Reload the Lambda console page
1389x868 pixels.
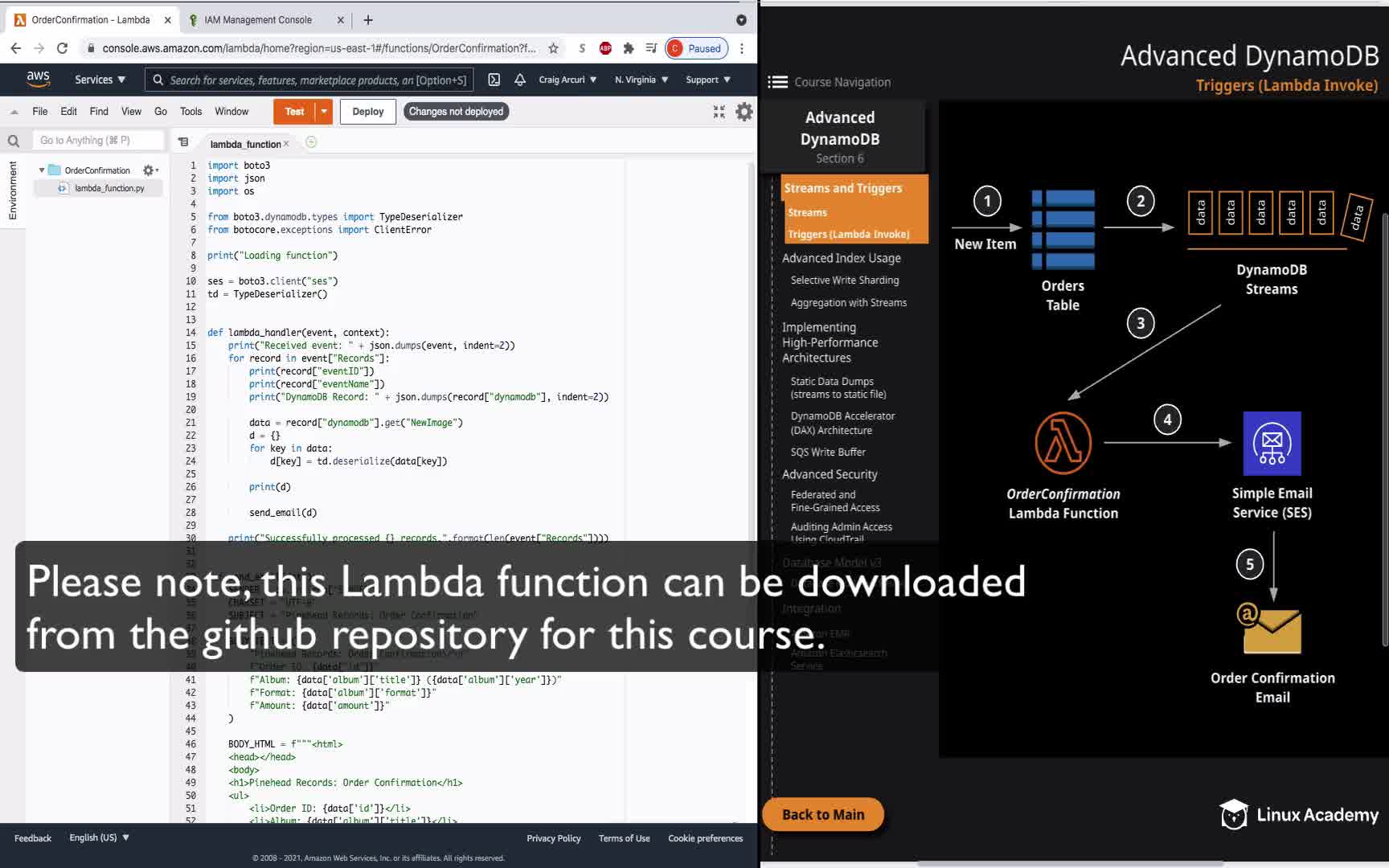coord(62,48)
